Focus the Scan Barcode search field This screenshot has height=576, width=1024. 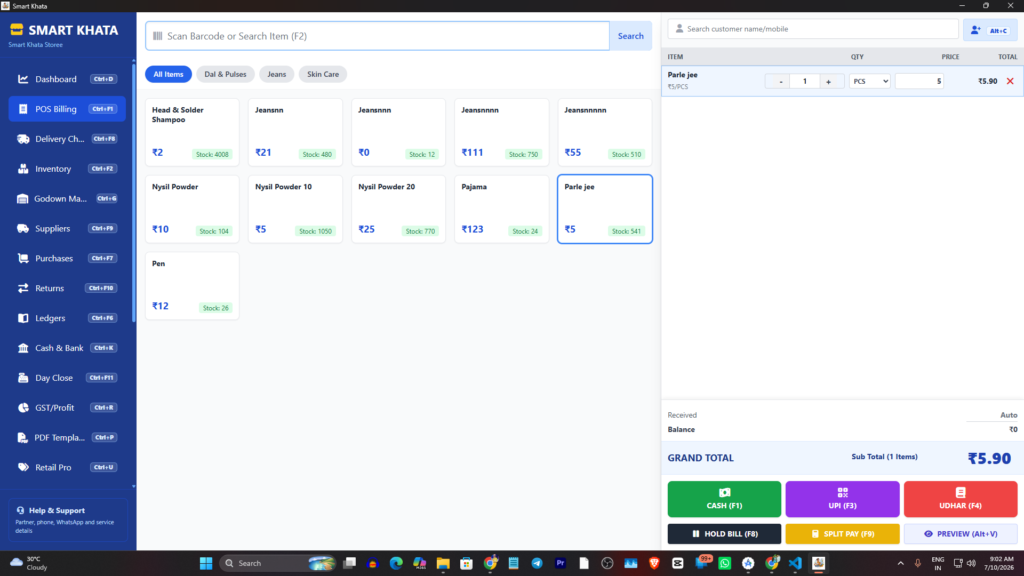pos(377,36)
